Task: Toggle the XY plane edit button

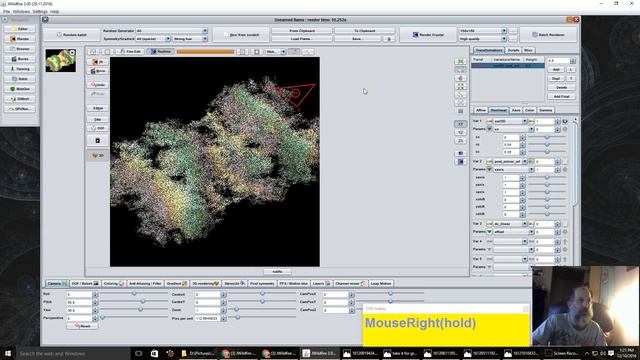Action: tap(460, 124)
